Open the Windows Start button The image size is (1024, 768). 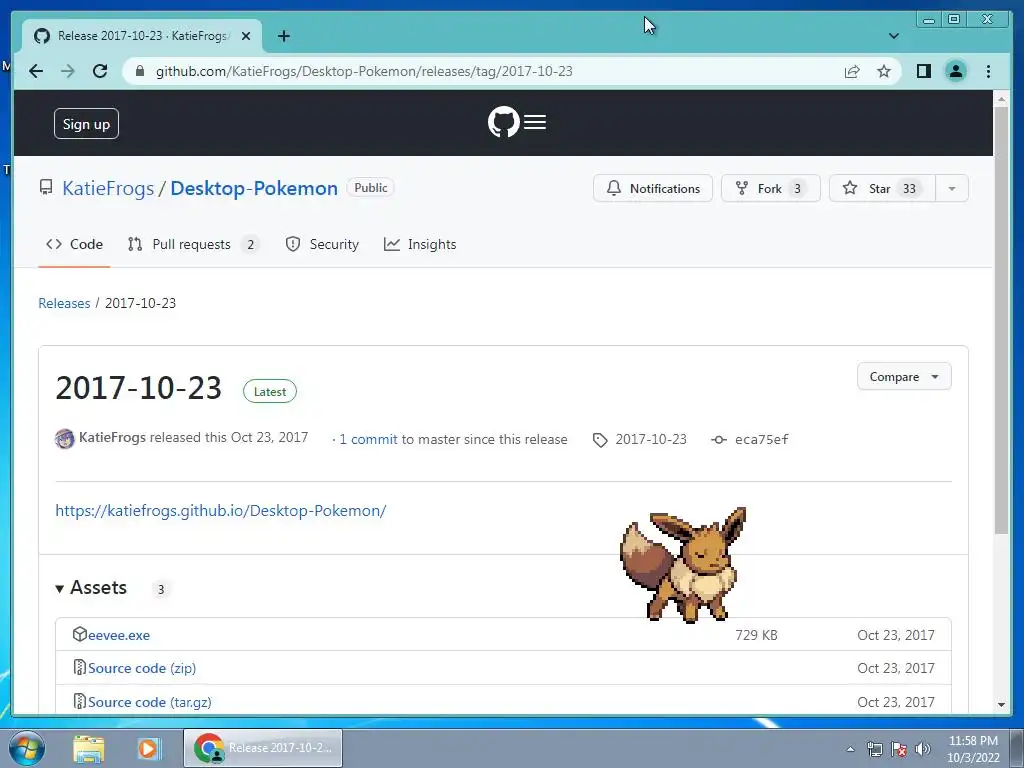26,748
